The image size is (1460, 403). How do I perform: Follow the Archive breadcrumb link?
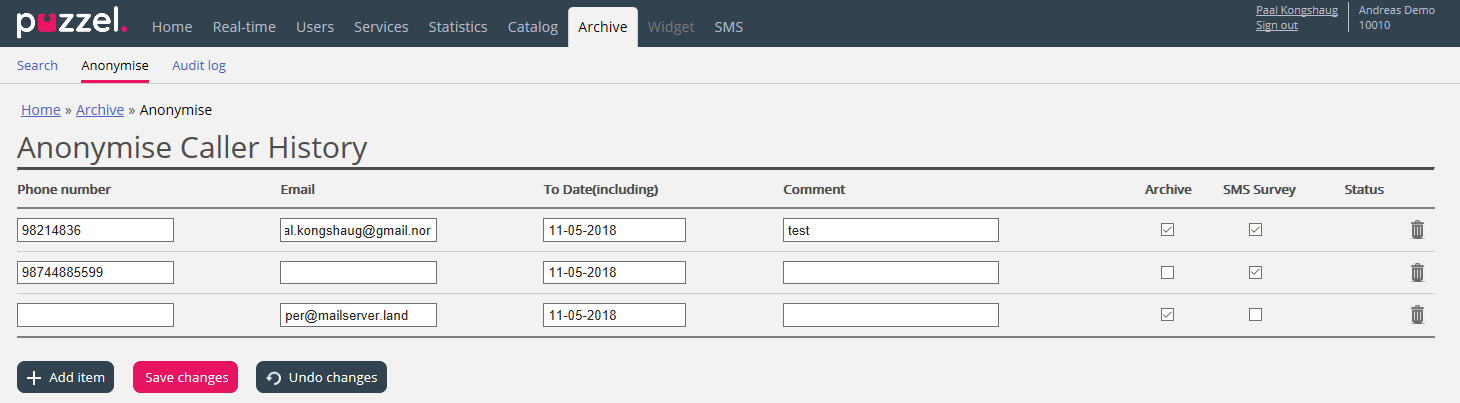(x=100, y=110)
